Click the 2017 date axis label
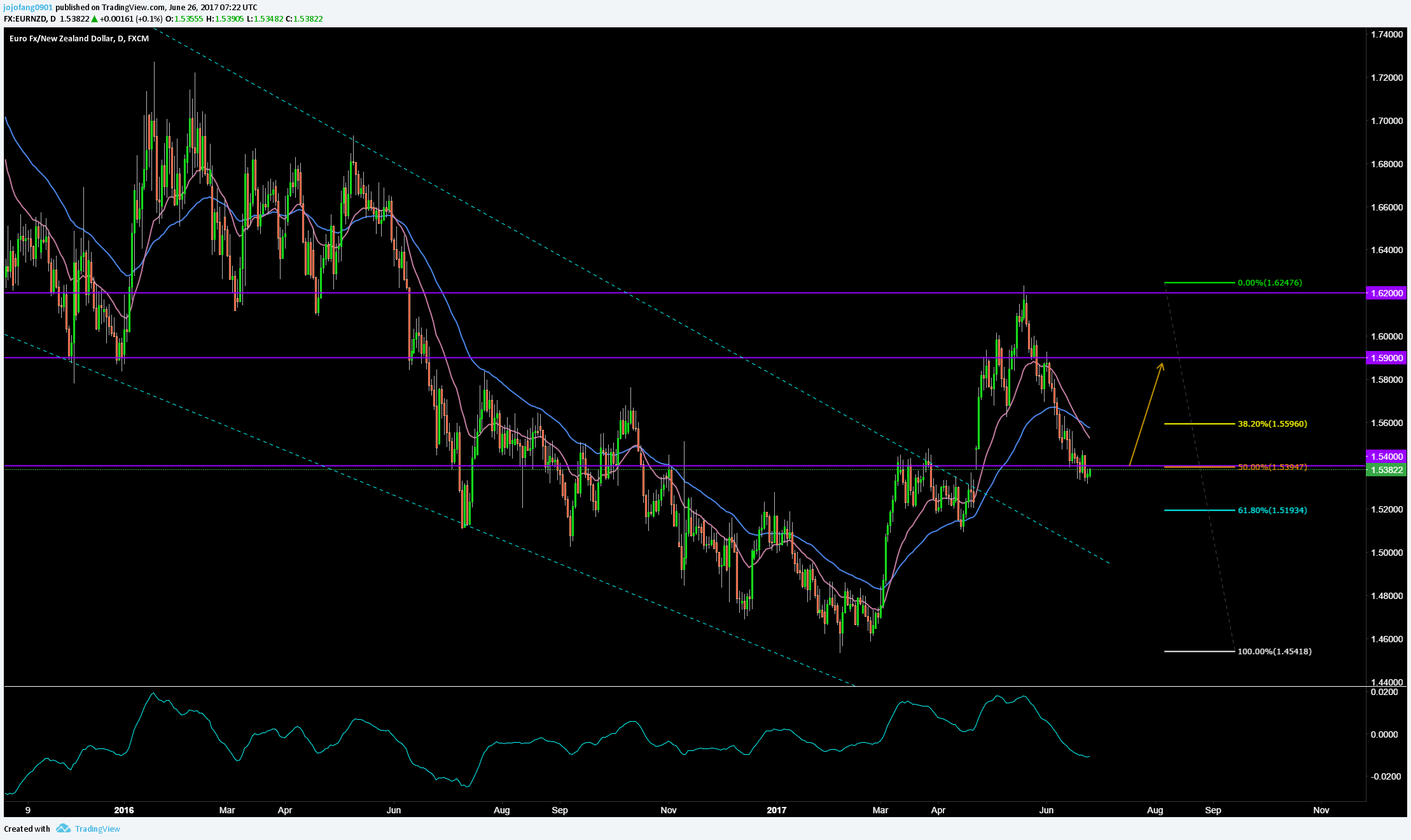1411x840 pixels. coord(777,810)
